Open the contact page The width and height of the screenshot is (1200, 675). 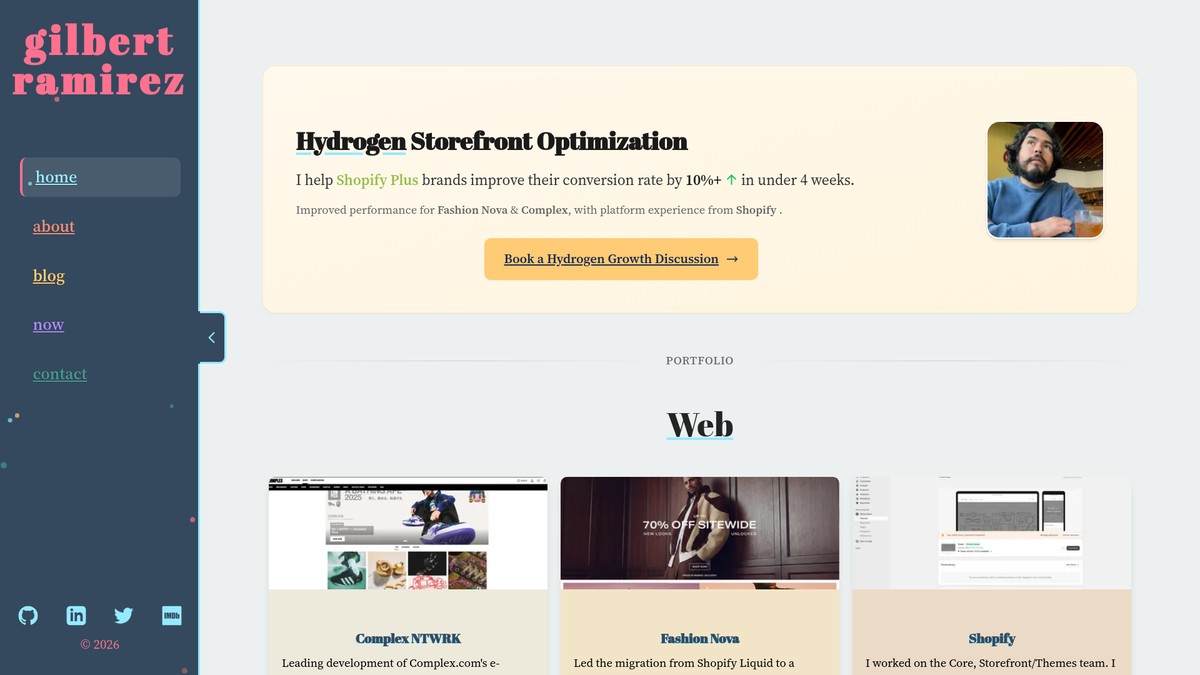pos(60,373)
